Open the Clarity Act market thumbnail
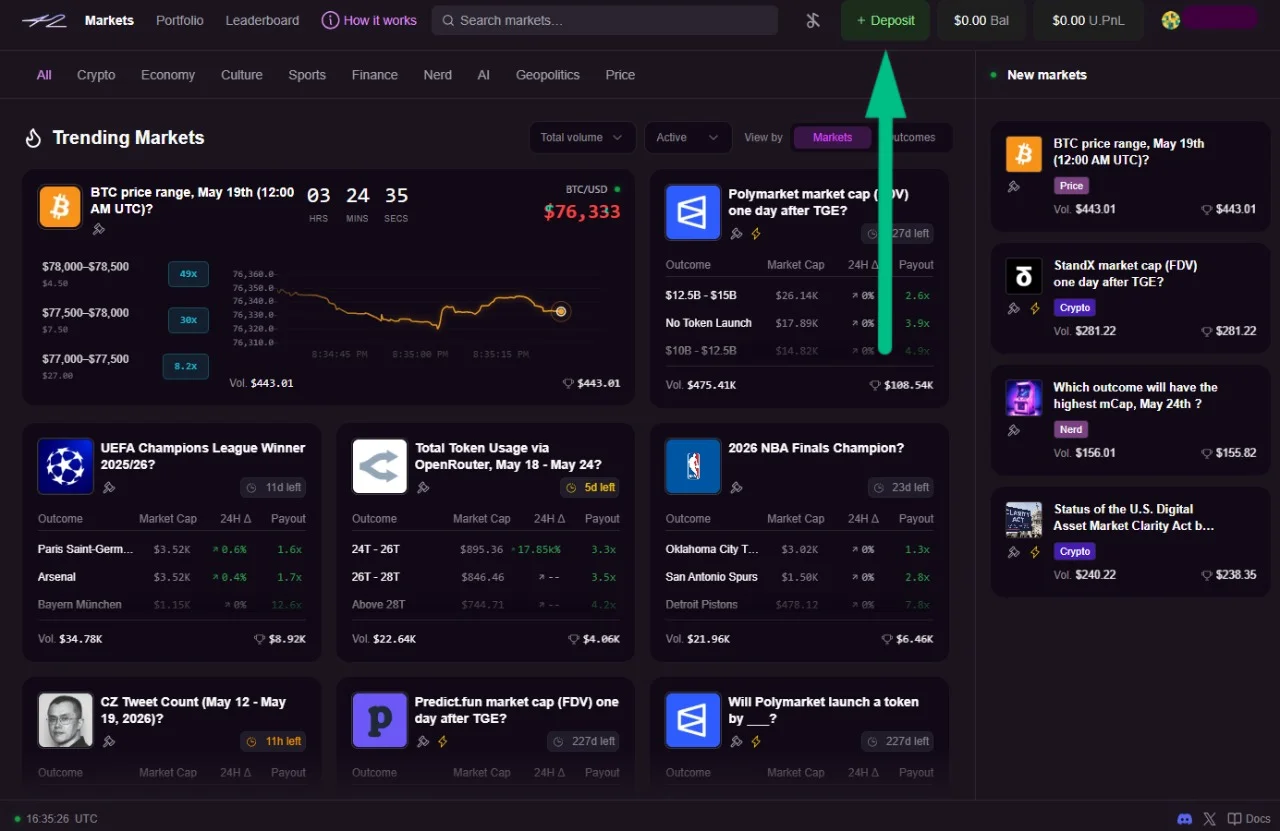1280x831 pixels. point(1023,520)
